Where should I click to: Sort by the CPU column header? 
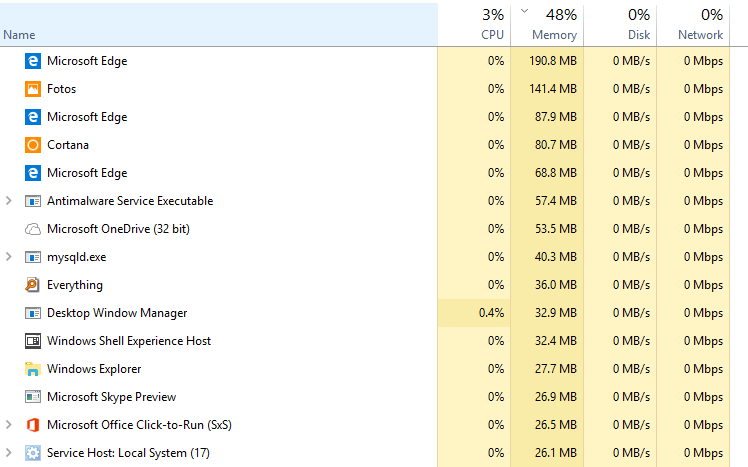tap(474, 25)
